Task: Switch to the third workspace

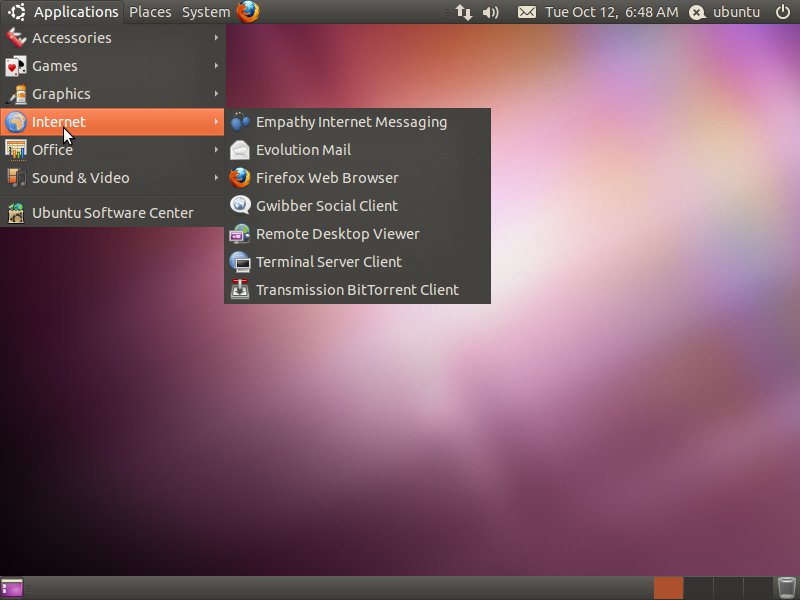Action: click(x=728, y=588)
